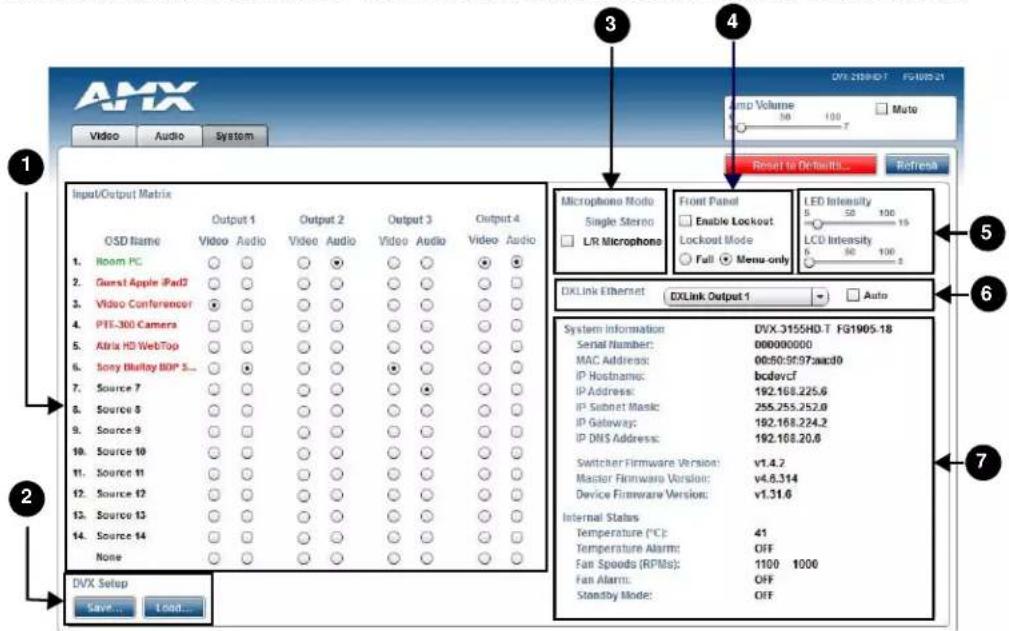This screenshot has width=1009, height=631.
Task: Select Full lockout mode radio
Action: click(x=685, y=259)
